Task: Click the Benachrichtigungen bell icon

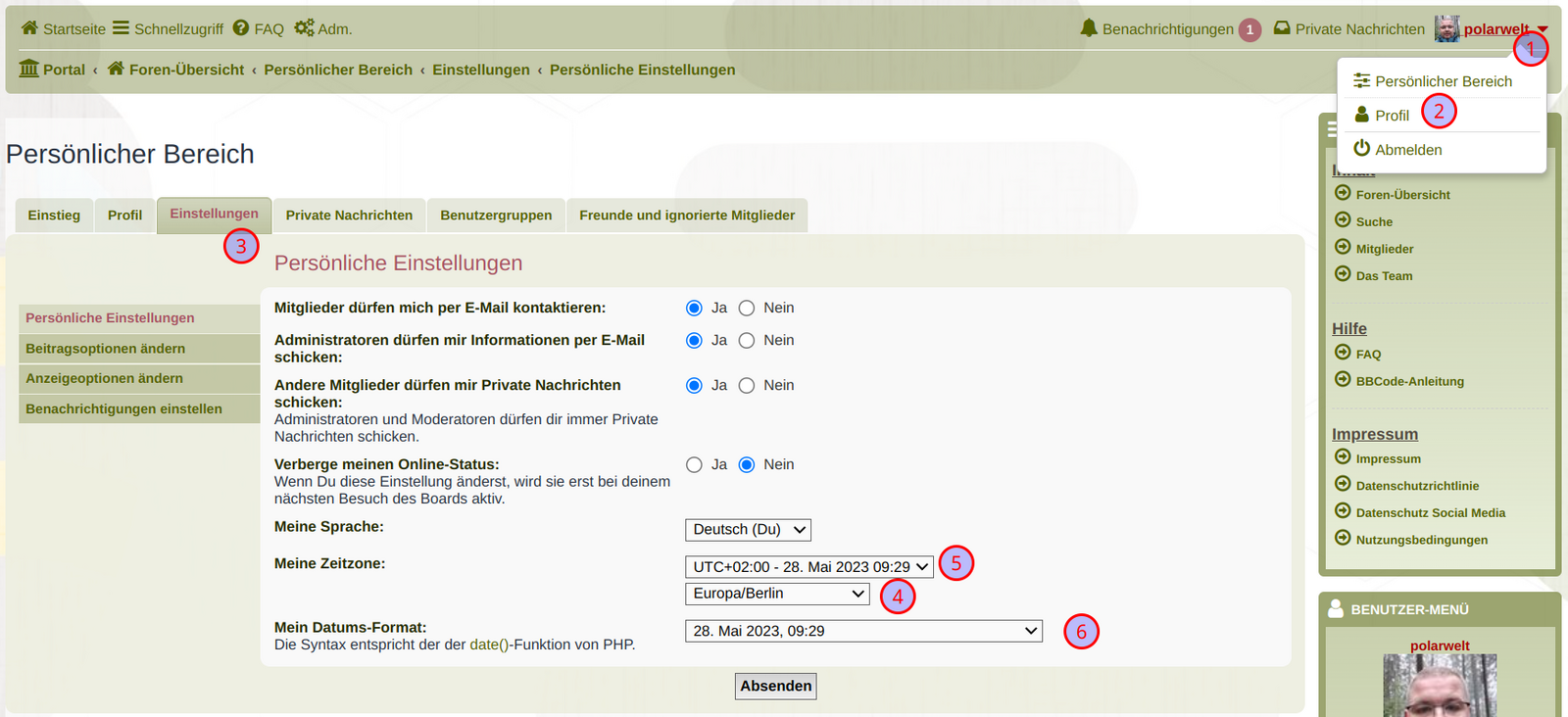Action: tap(1089, 28)
